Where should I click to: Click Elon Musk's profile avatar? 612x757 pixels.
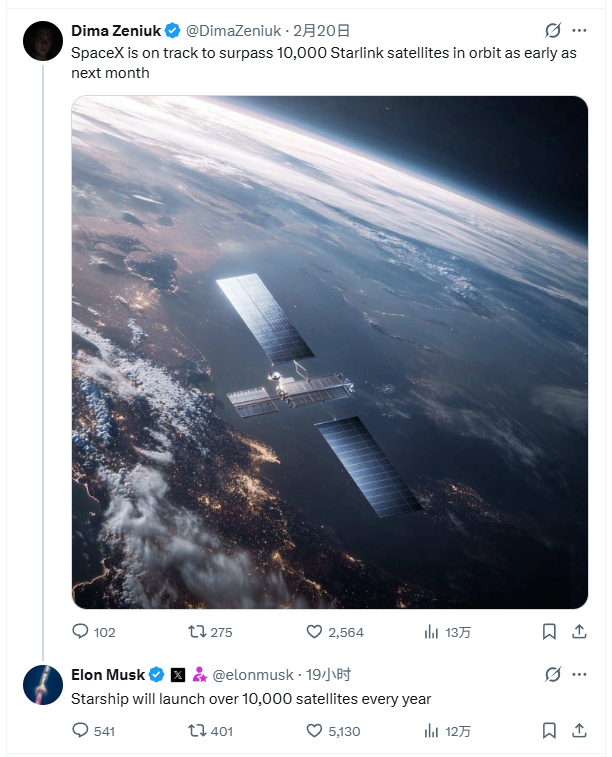click(x=43, y=685)
